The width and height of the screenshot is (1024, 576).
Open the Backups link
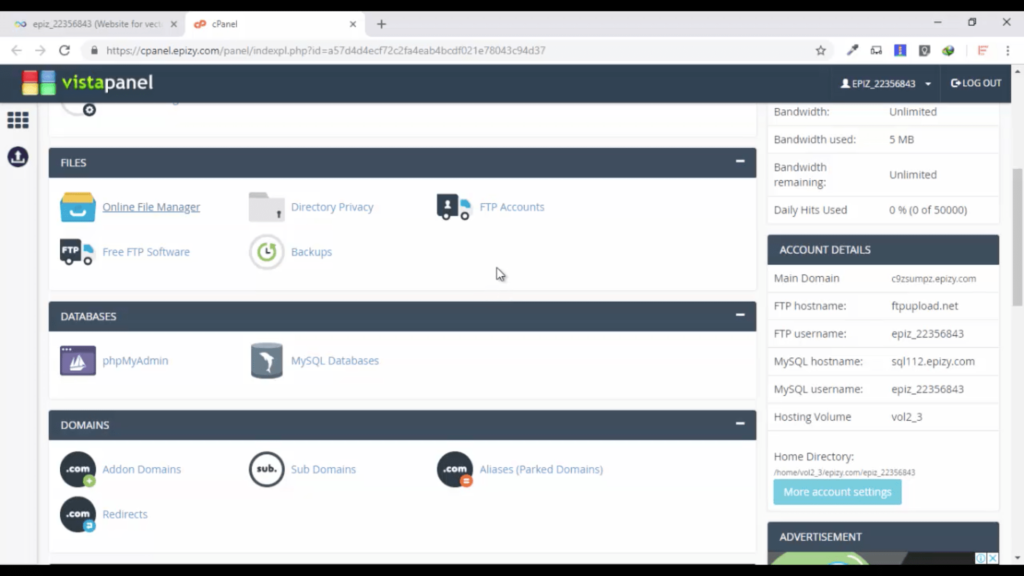tap(311, 252)
